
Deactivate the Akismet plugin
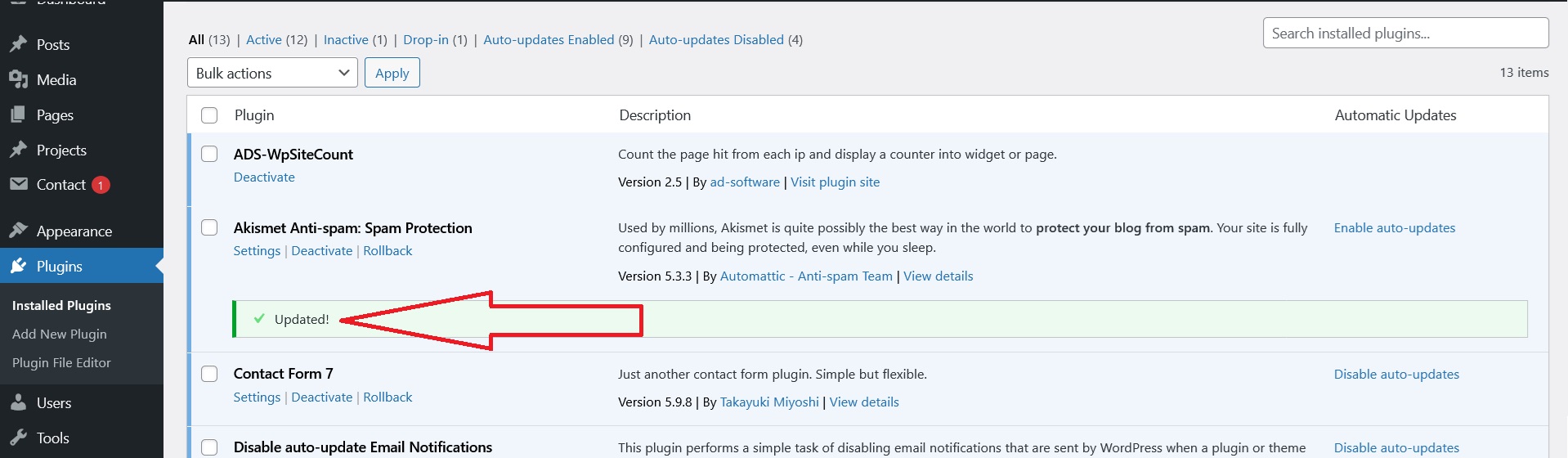click(322, 250)
